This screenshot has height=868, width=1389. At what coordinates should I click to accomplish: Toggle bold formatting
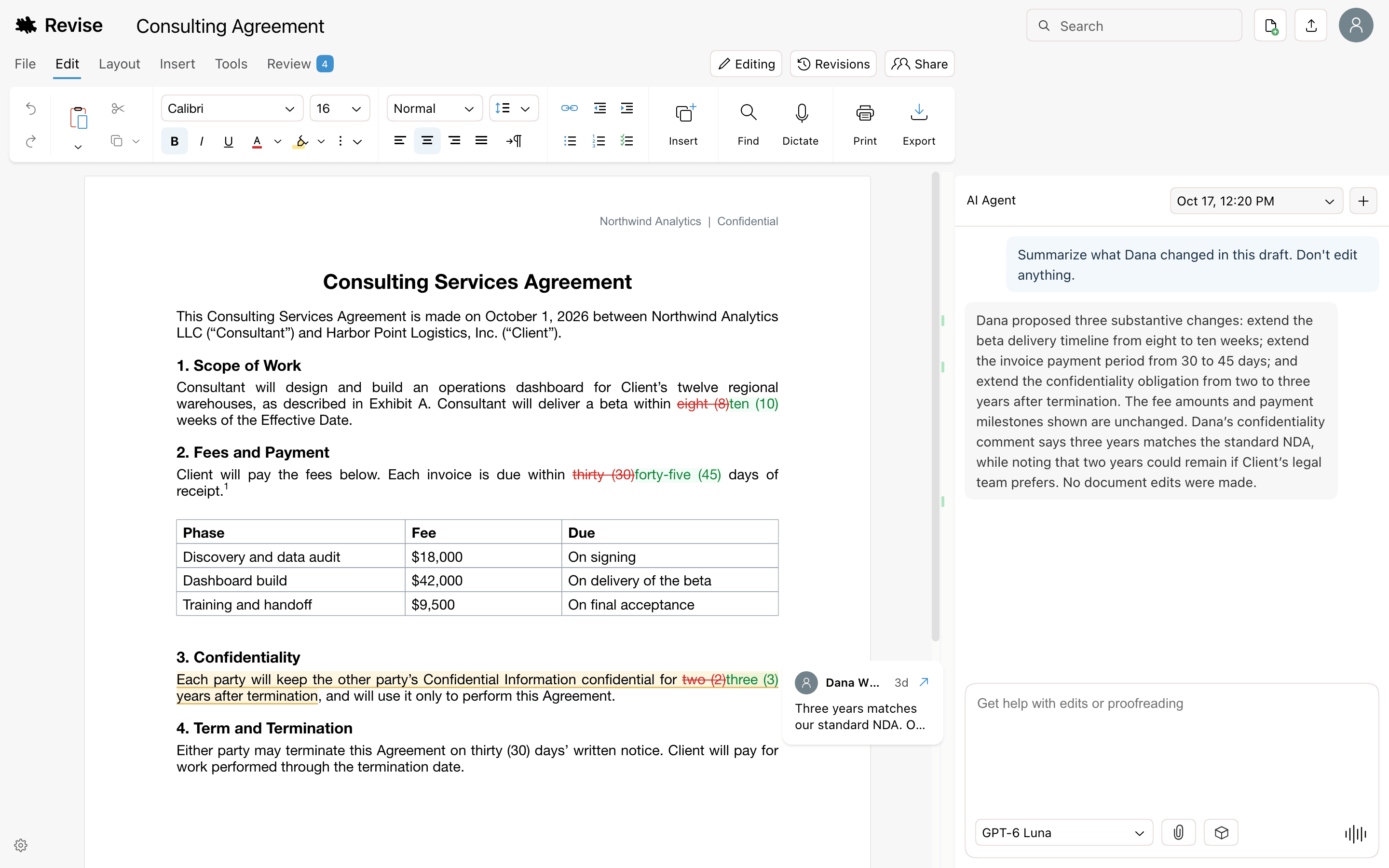(x=175, y=141)
